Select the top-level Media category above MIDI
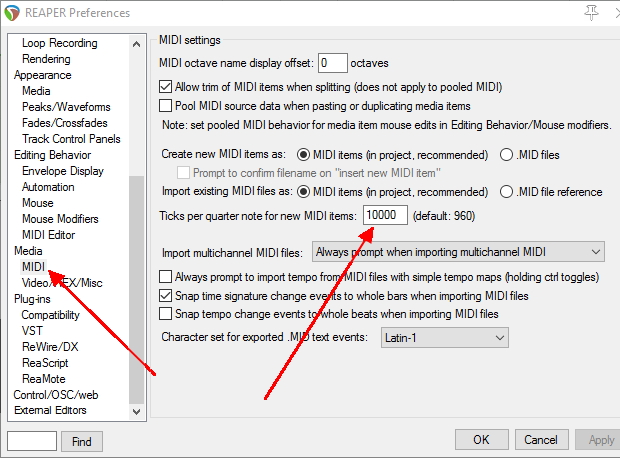The width and height of the screenshot is (620, 458). pos(28,251)
